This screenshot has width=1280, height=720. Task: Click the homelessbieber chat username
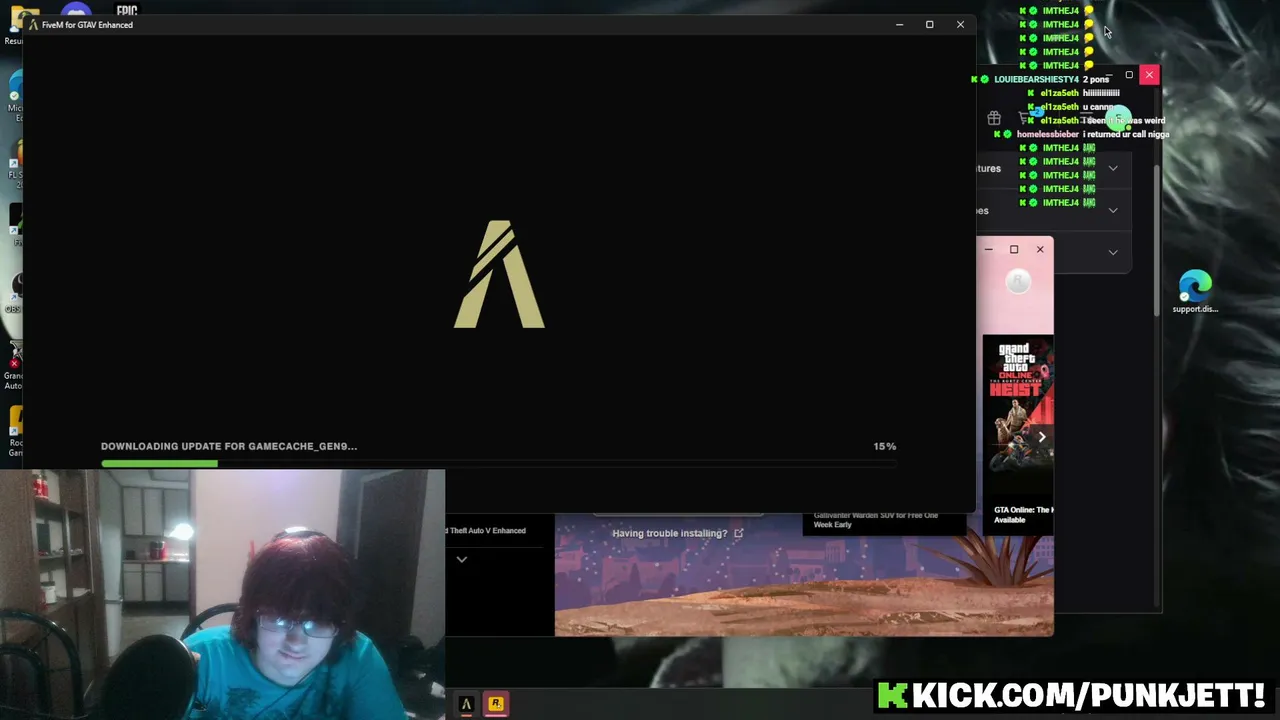tap(1047, 134)
